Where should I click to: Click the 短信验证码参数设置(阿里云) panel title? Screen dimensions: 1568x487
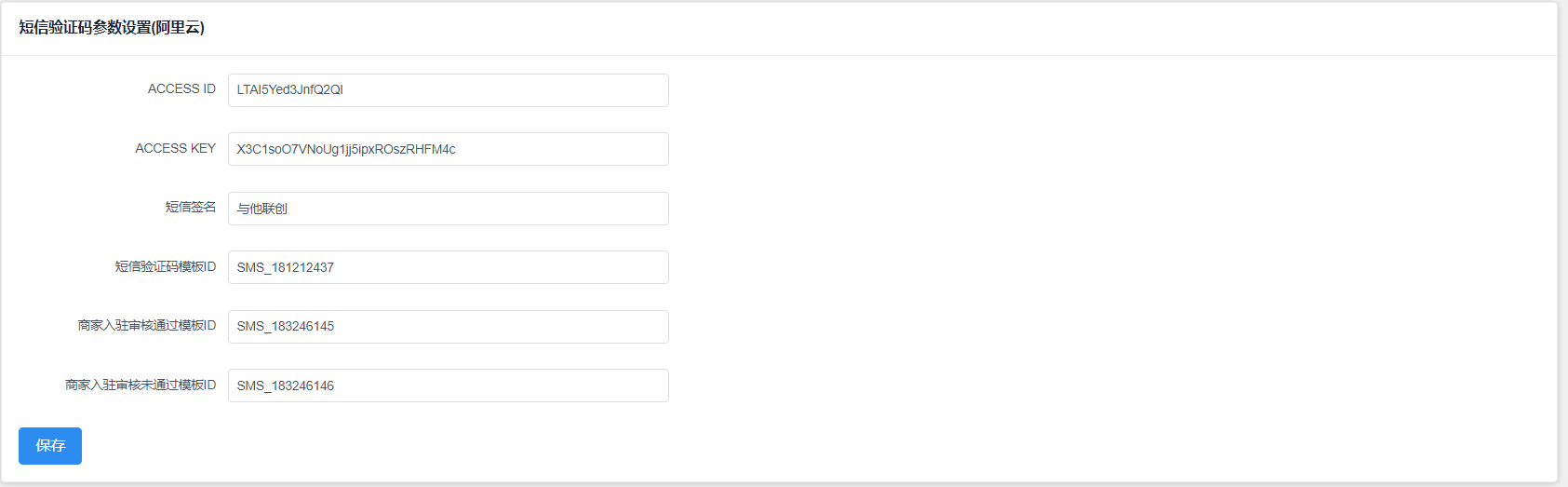[x=112, y=28]
